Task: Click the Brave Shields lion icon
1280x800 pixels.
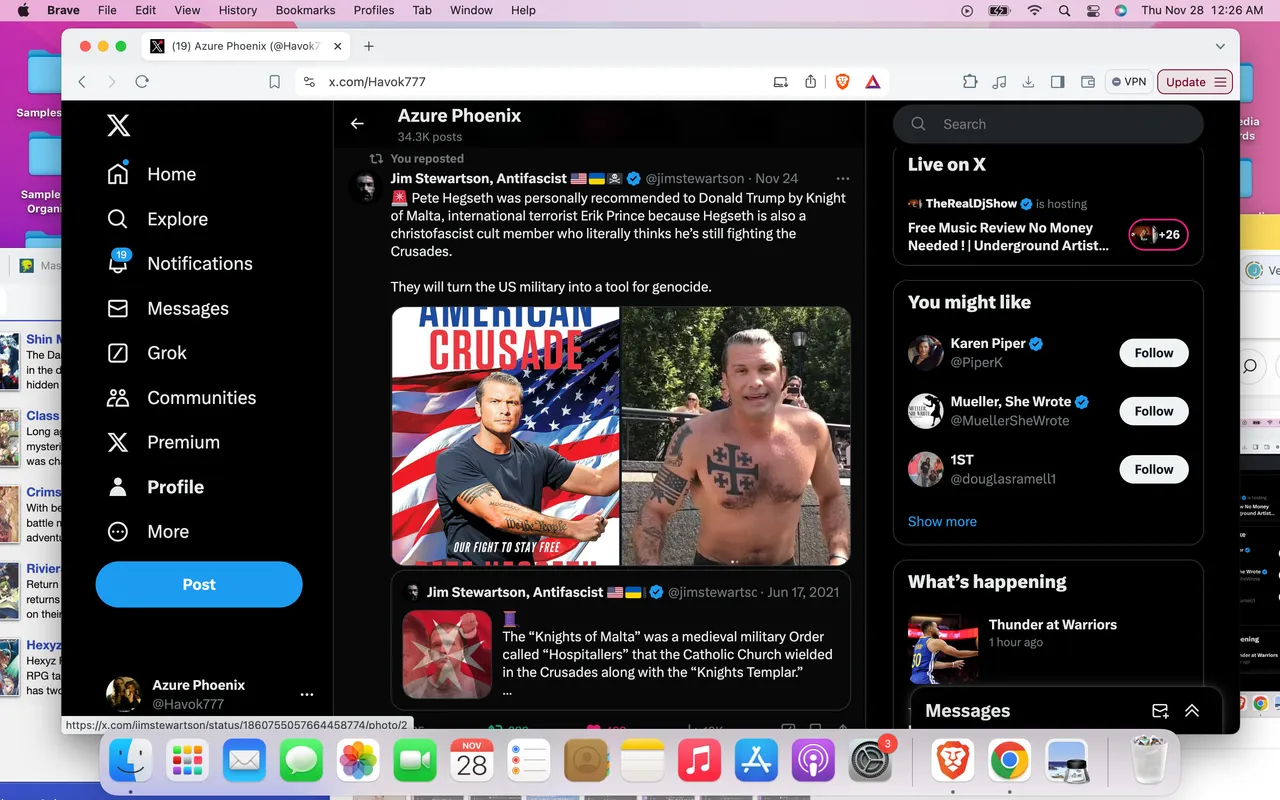Action: [x=843, y=82]
